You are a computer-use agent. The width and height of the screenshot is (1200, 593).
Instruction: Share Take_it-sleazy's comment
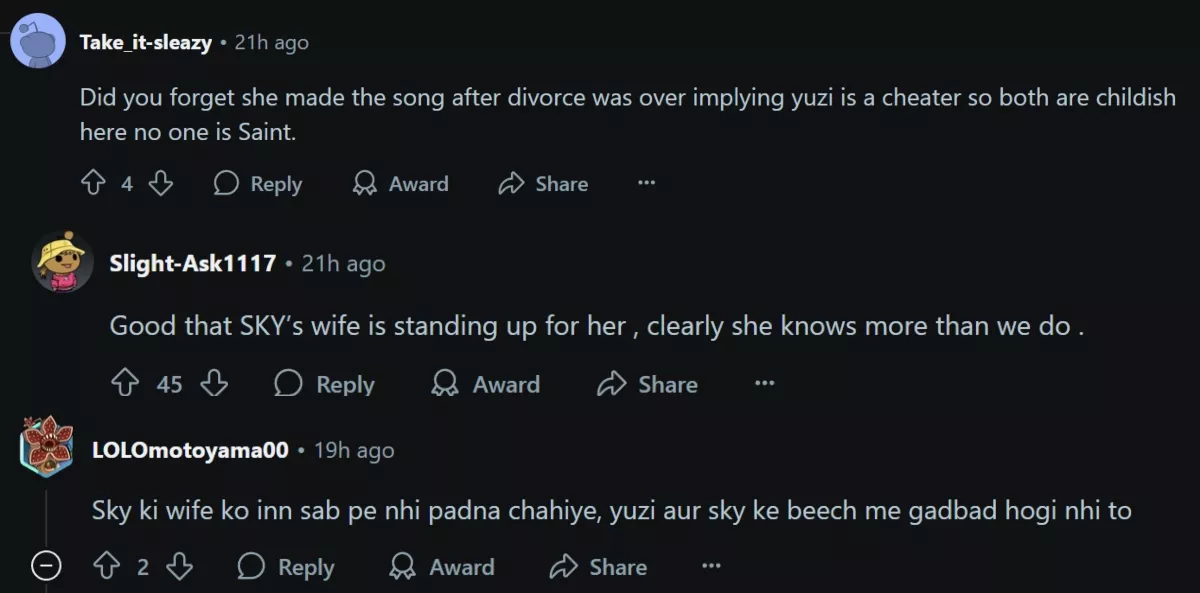click(543, 184)
